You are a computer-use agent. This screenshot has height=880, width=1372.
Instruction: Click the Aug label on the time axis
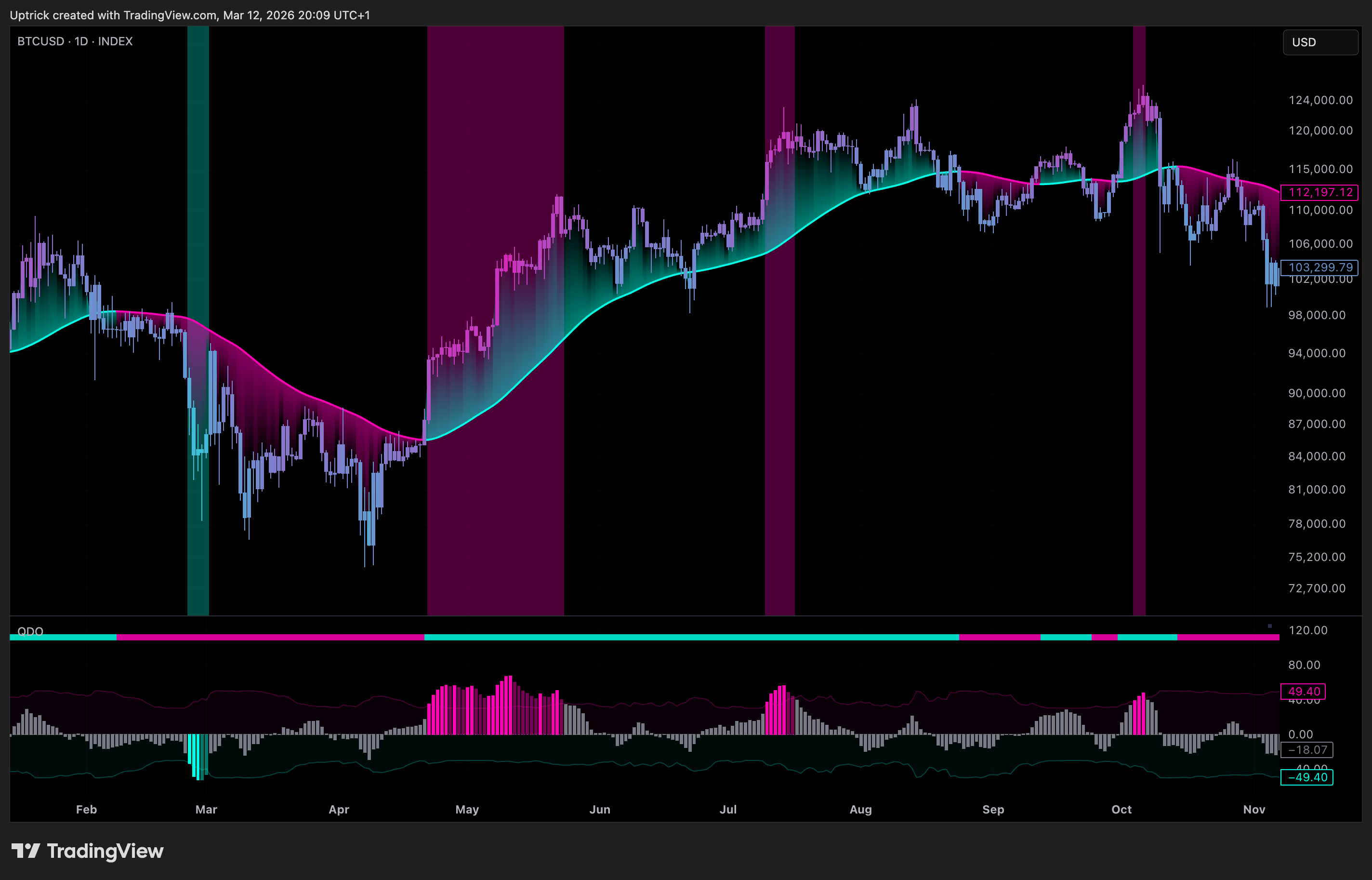861,809
